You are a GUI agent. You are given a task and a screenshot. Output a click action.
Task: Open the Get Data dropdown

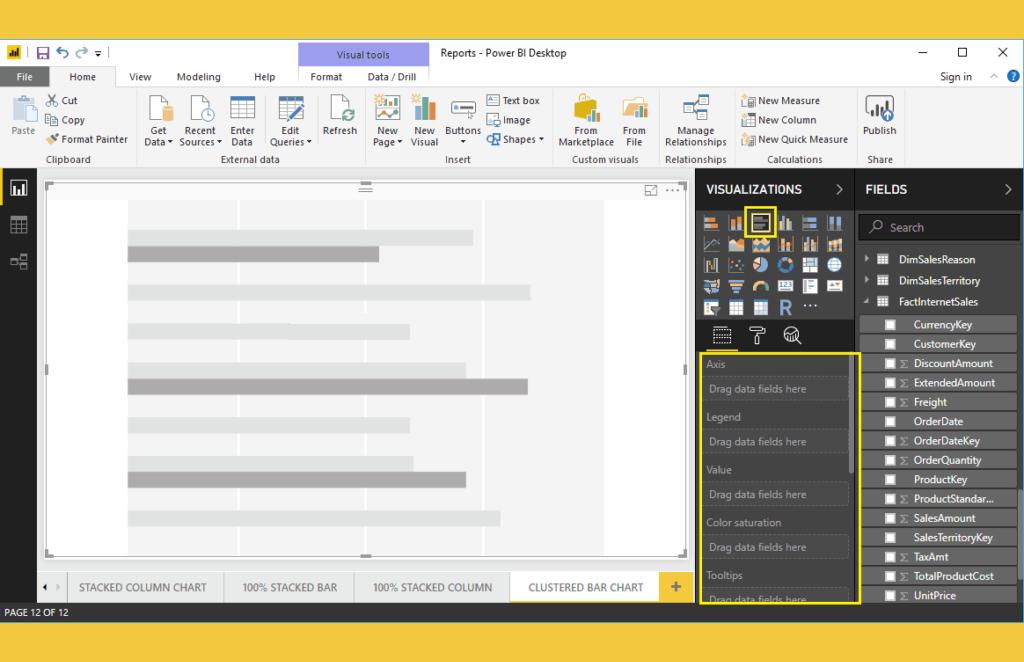158,136
